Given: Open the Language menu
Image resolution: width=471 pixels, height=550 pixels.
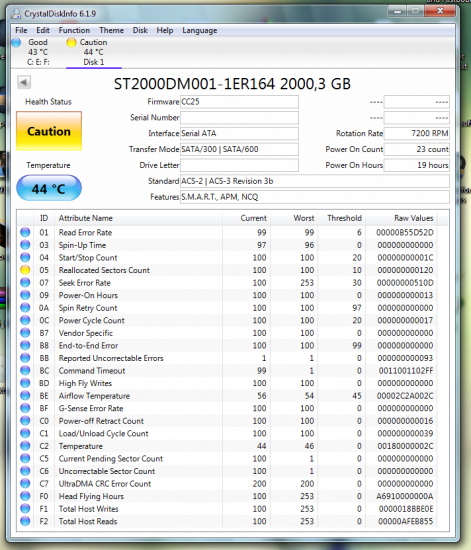Looking at the screenshot, I should 200,31.
